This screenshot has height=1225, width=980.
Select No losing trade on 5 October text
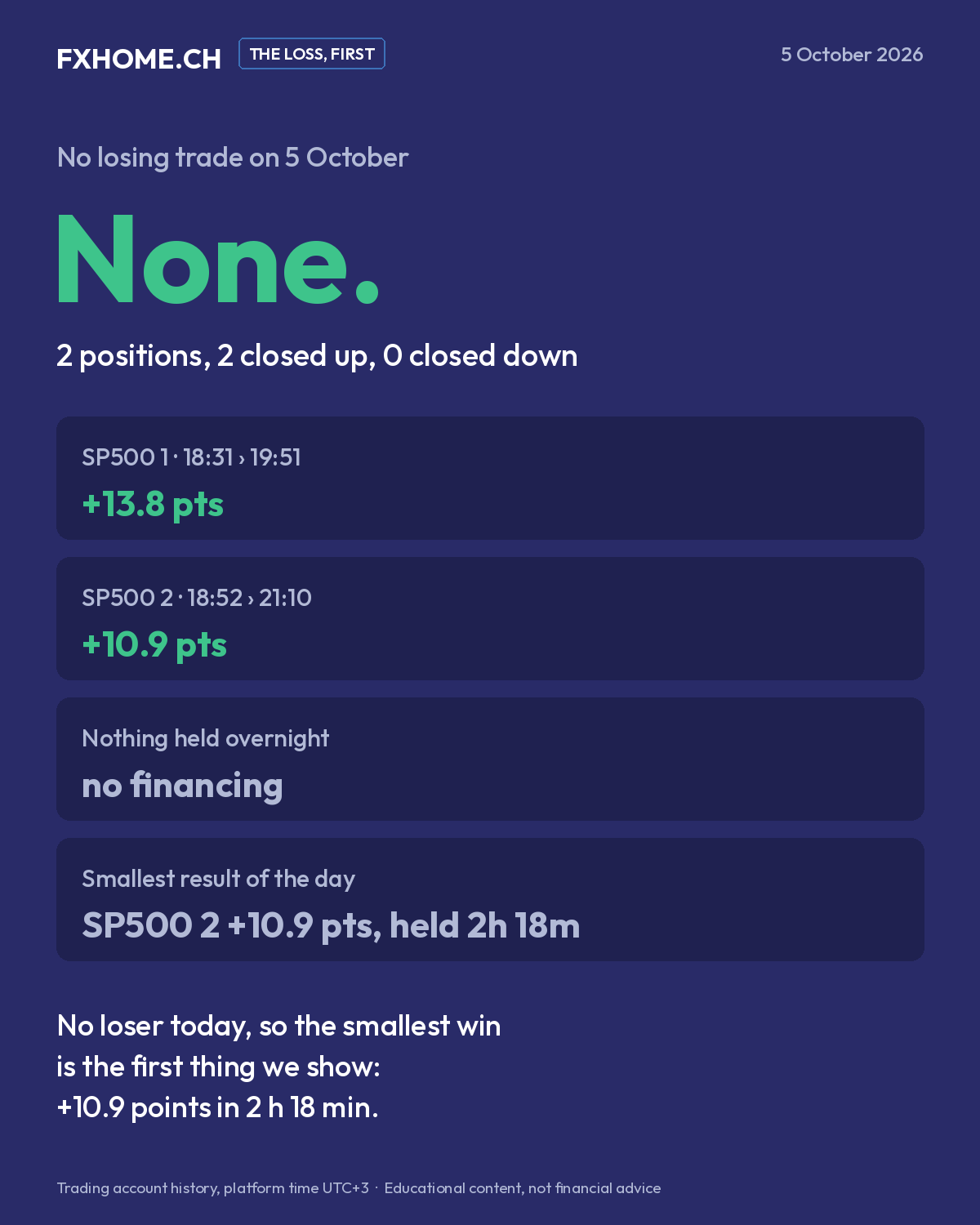(x=233, y=158)
